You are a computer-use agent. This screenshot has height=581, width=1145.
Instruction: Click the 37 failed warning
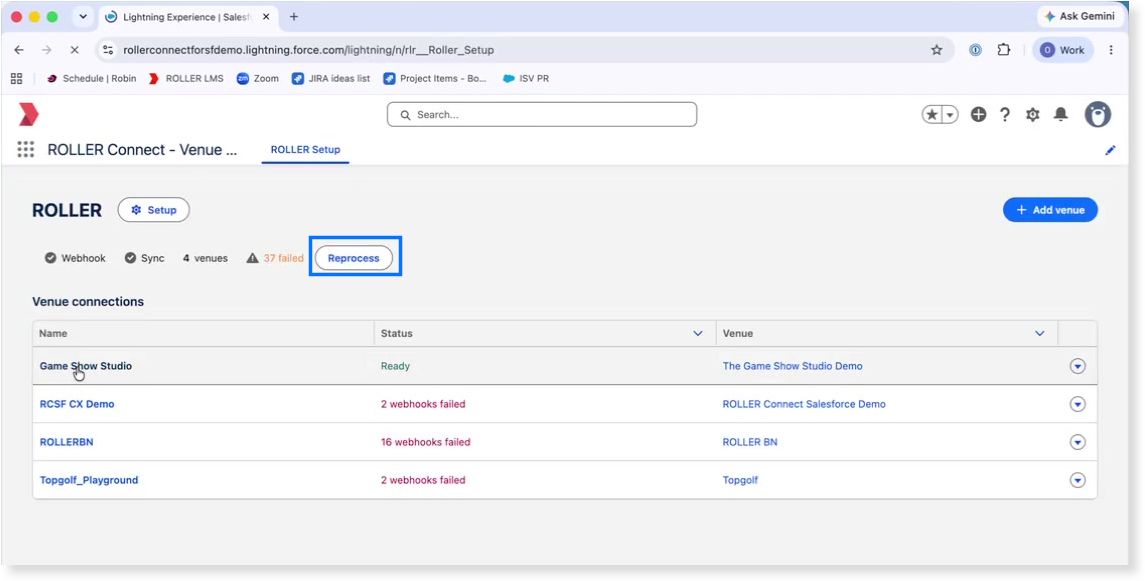275,258
